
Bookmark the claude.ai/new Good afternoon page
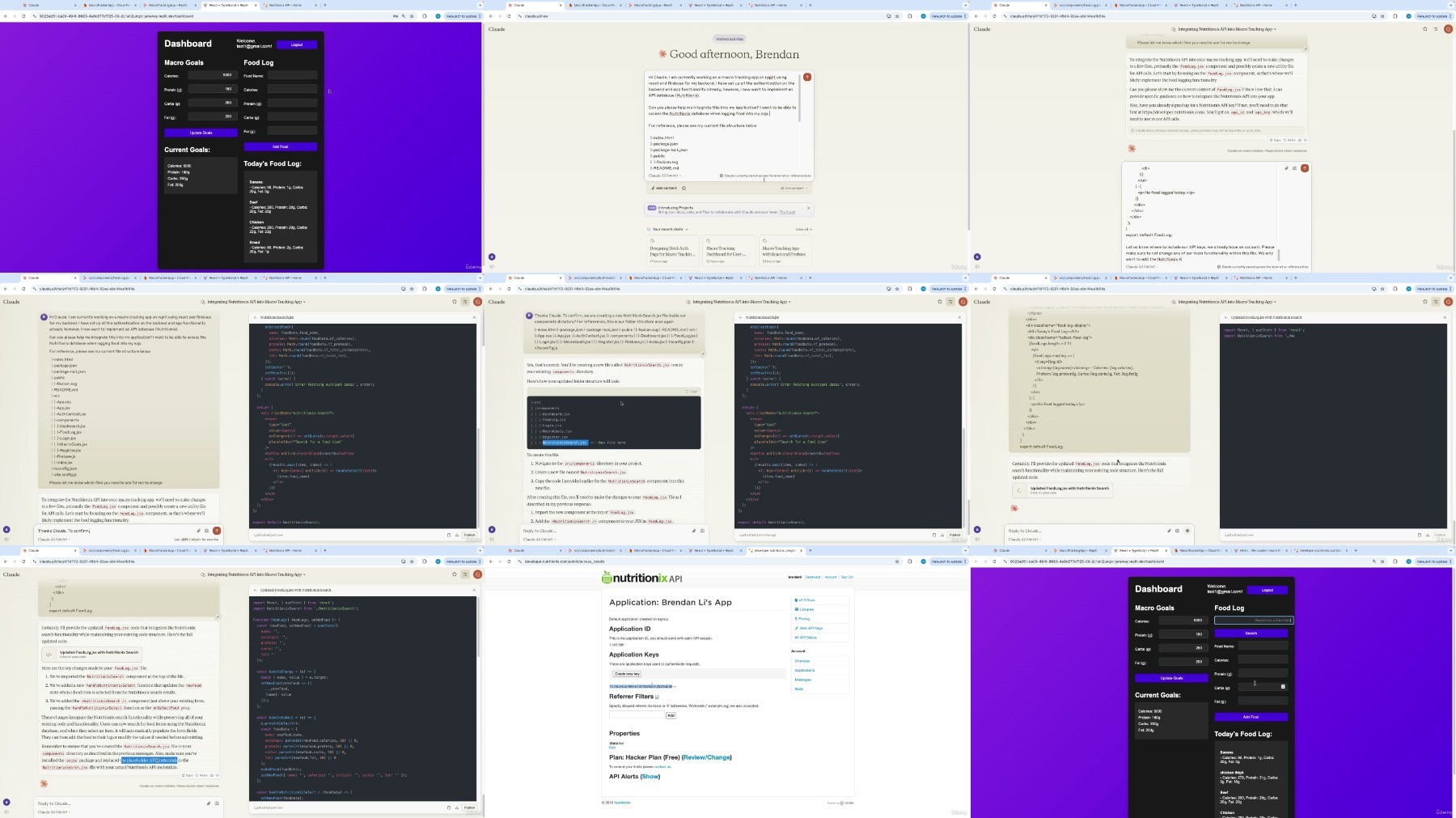coord(897,16)
